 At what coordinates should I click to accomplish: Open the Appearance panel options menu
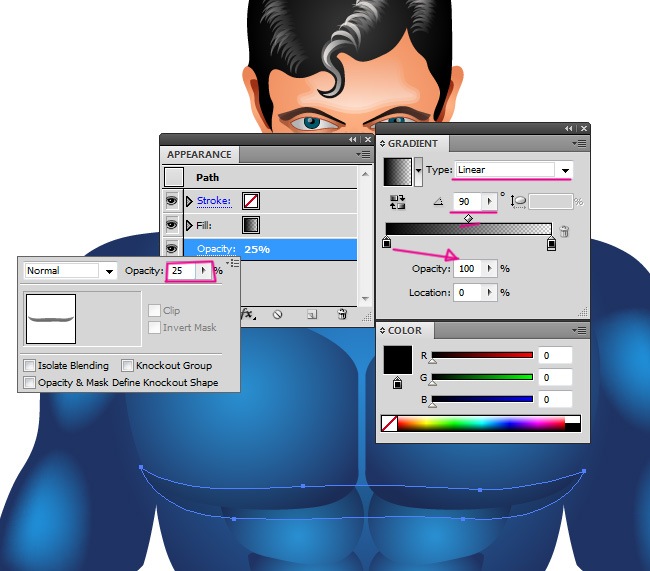tap(363, 155)
